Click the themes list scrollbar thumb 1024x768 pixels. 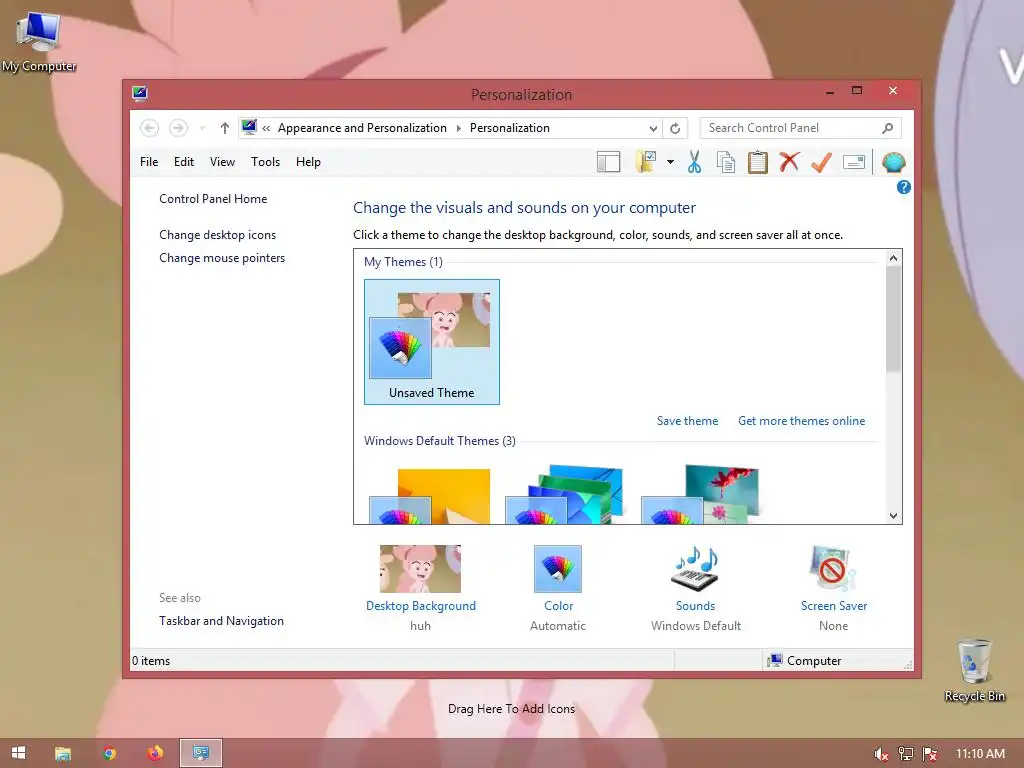(x=893, y=319)
